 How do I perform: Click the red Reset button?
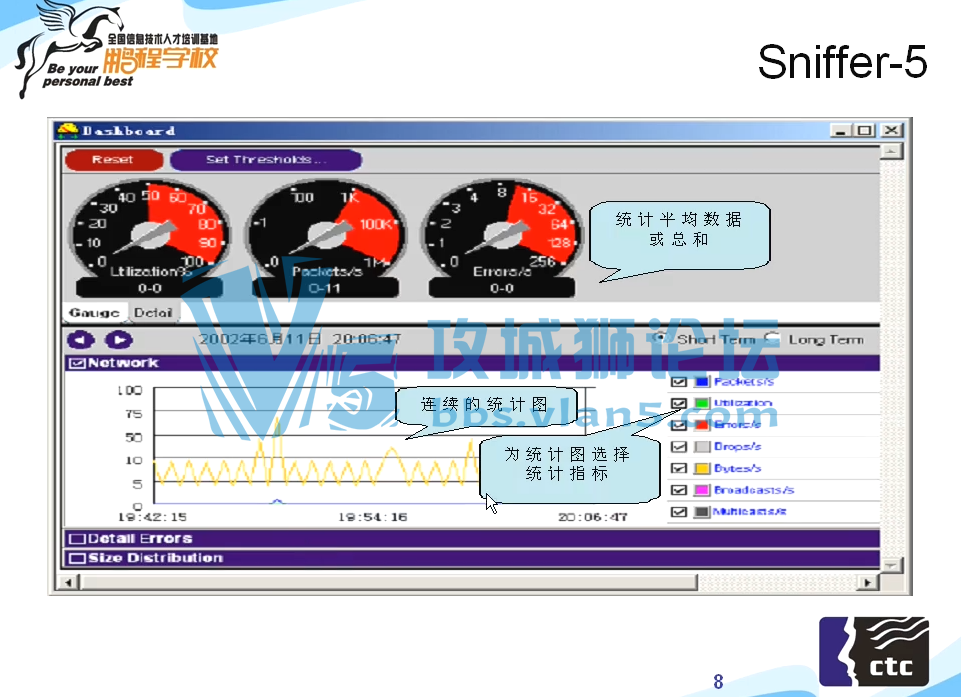click(x=114, y=160)
